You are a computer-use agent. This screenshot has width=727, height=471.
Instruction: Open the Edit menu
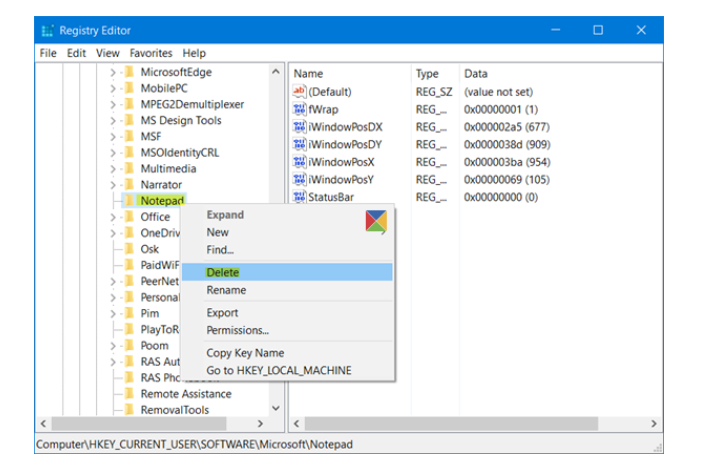(77, 53)
